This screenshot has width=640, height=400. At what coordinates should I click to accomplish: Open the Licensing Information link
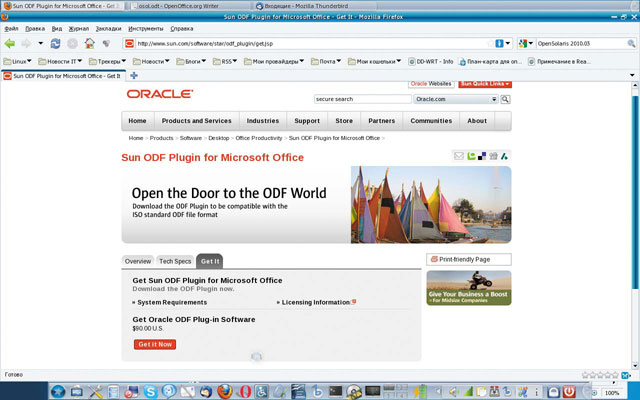point(316,302)
